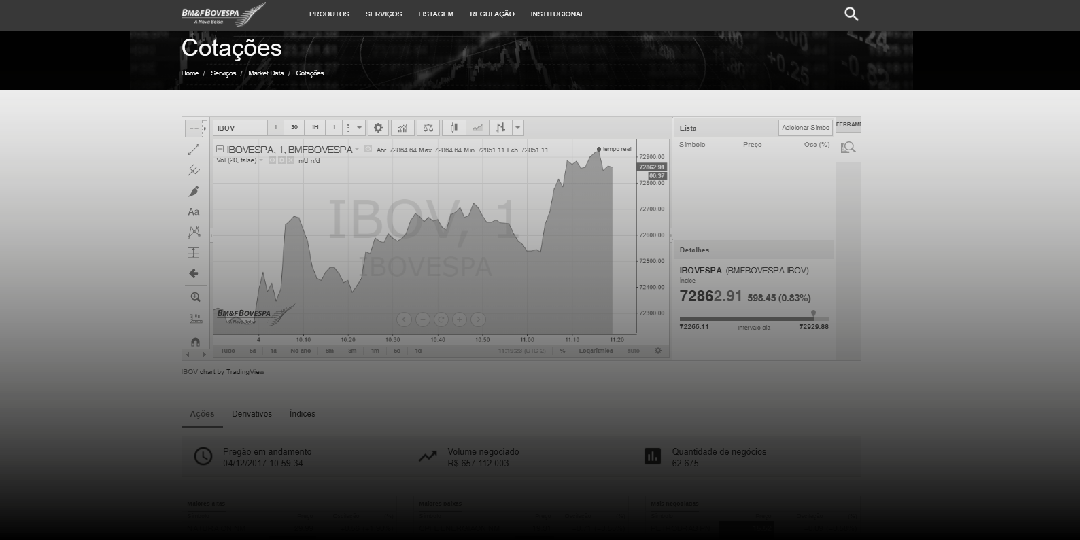Follow the Market Data breadcrumb link
Viewport: 1080px width, 540px height.
click(266, 73)
